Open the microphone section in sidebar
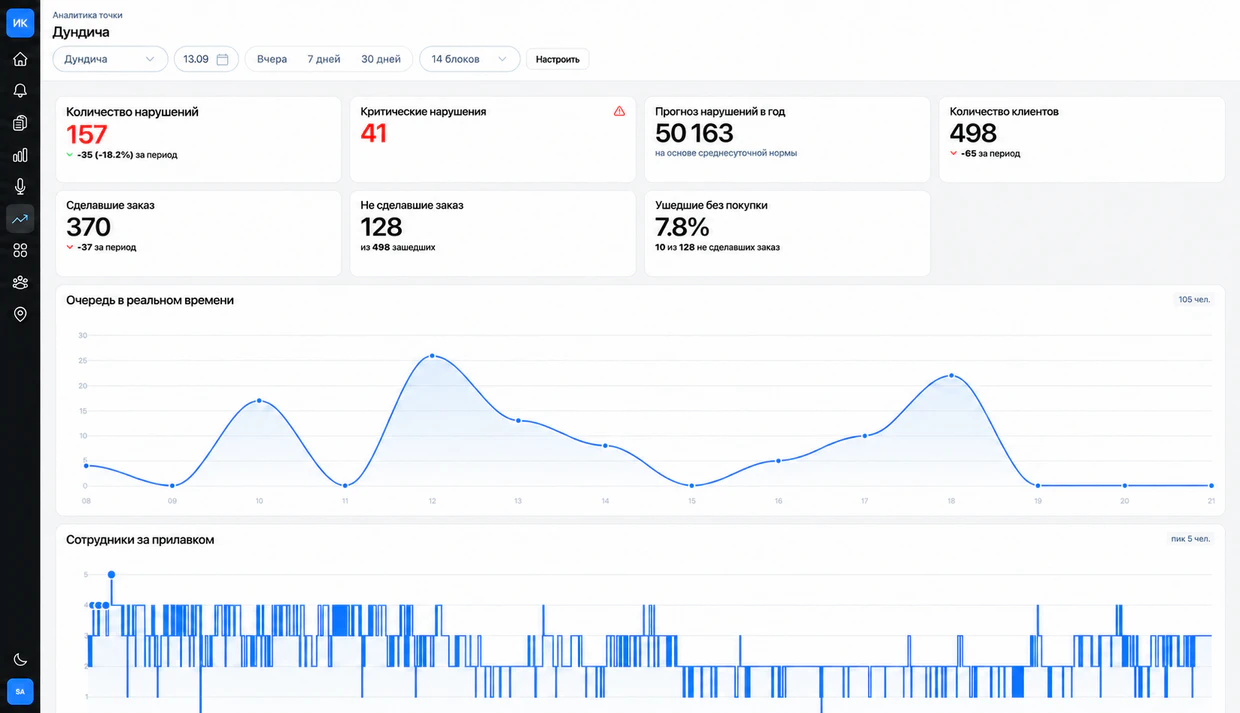Viewport: 1240px width, 713px height. point(20,187)
